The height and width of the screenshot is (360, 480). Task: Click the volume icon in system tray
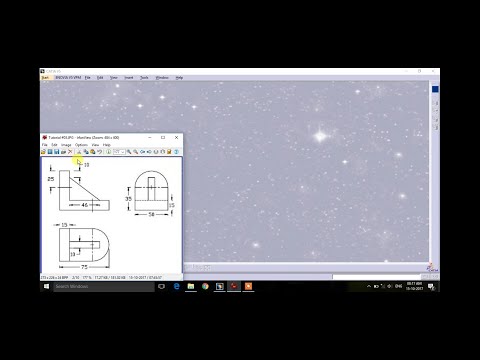click(390, 286)
